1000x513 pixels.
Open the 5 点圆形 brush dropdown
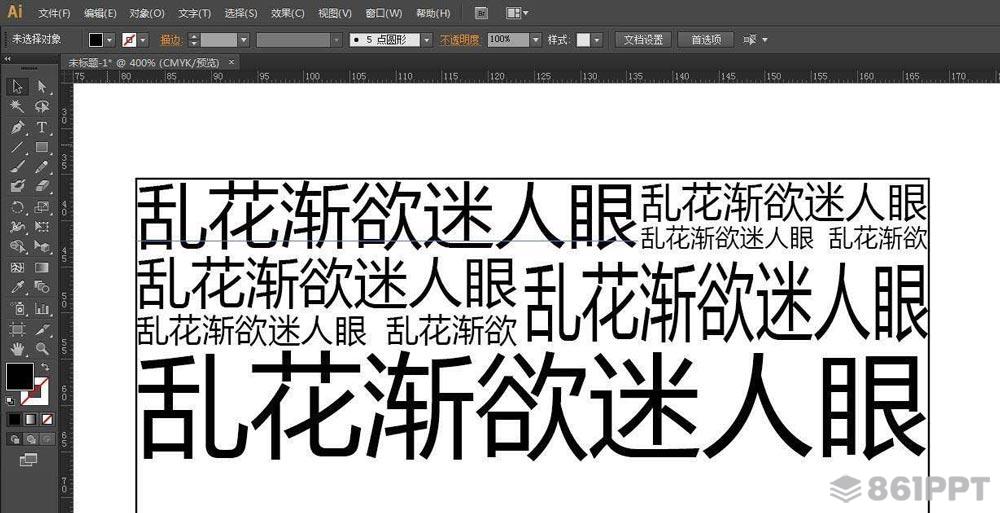pyautogui.click(x=427, y=40)
